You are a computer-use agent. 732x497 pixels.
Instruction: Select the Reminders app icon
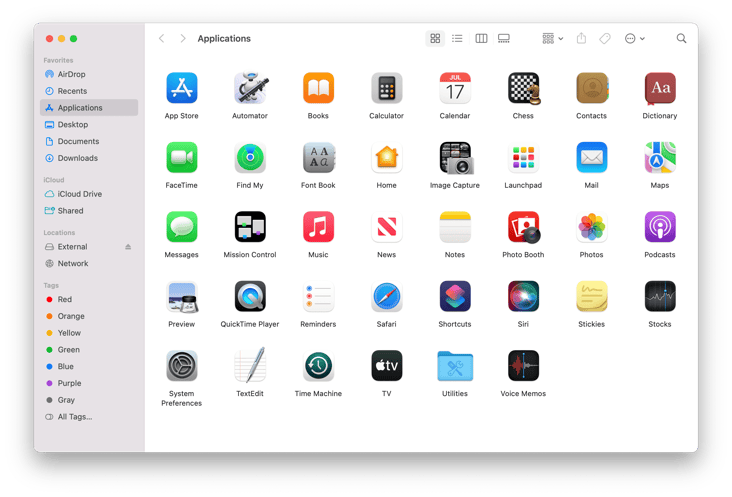318,296
